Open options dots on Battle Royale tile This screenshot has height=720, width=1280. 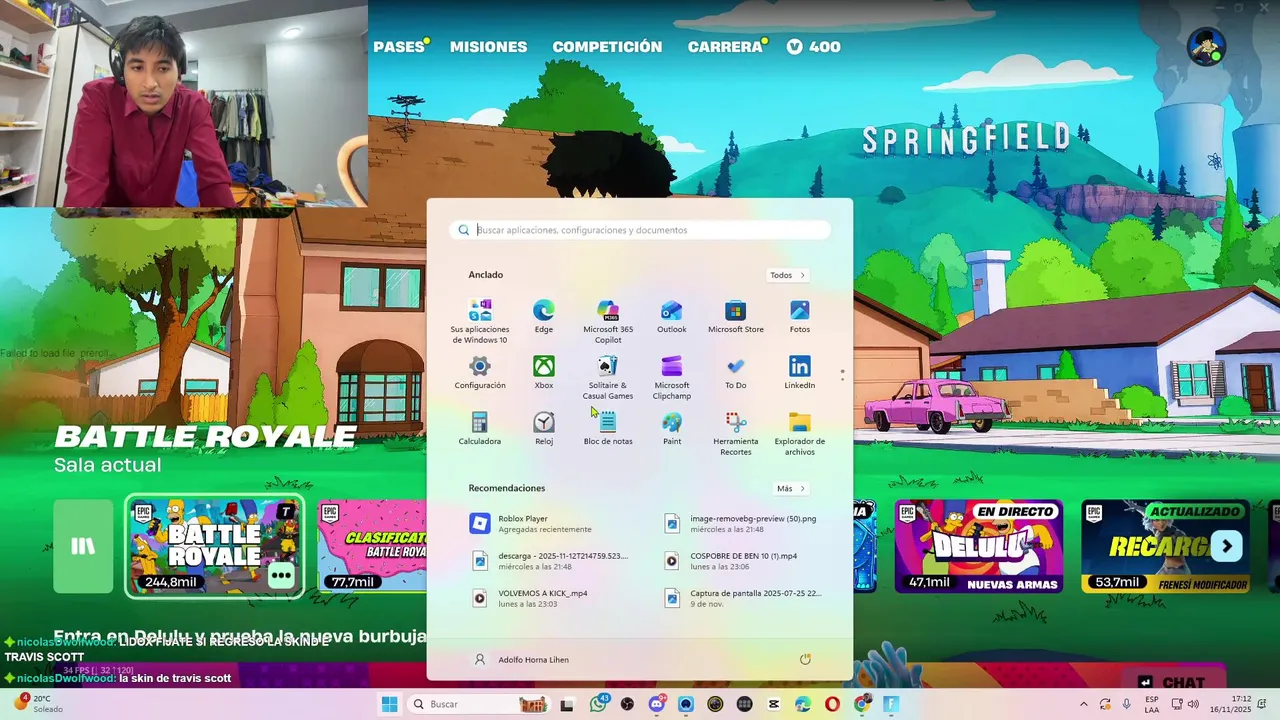click(281, 575)
